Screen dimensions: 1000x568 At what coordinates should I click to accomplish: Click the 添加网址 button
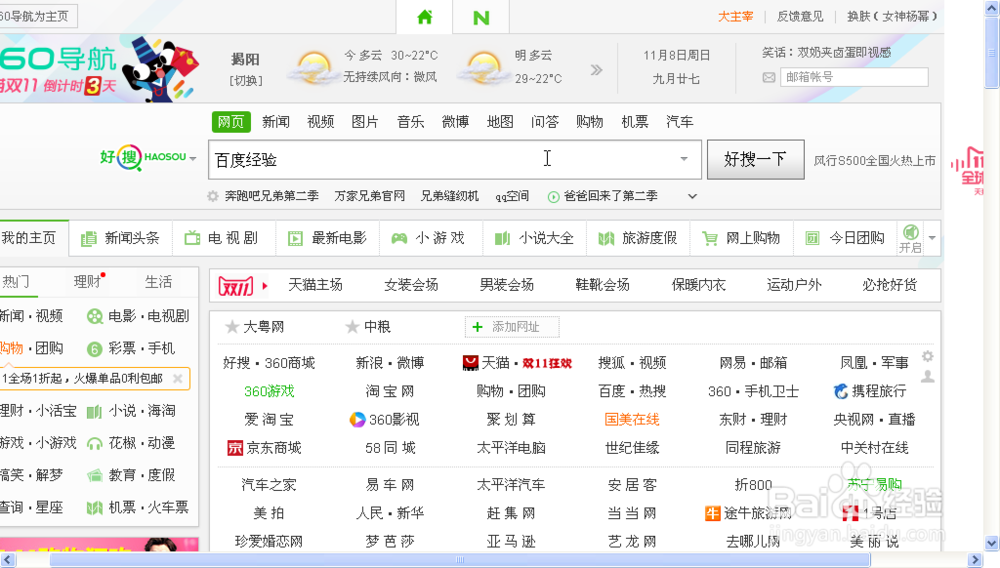coord(512,327)
